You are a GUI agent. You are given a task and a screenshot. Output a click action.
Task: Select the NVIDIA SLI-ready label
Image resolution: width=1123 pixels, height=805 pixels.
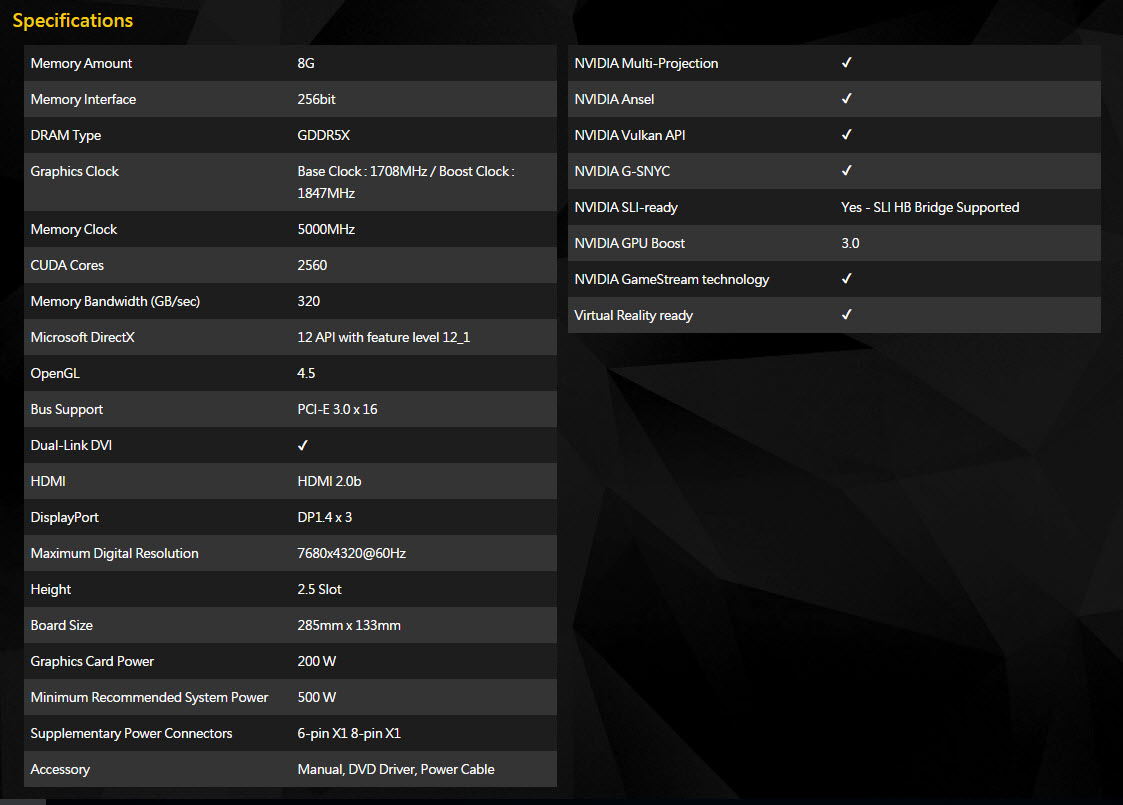click(625, 208)
